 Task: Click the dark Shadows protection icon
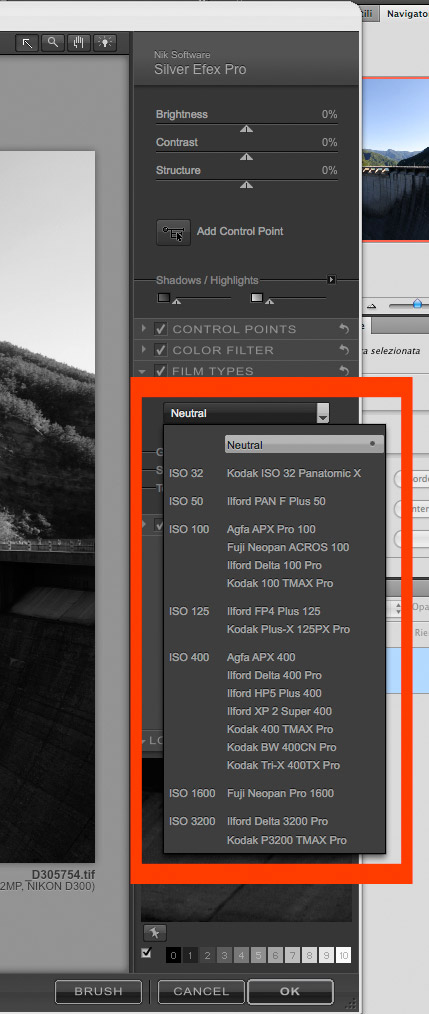(164, 297)
